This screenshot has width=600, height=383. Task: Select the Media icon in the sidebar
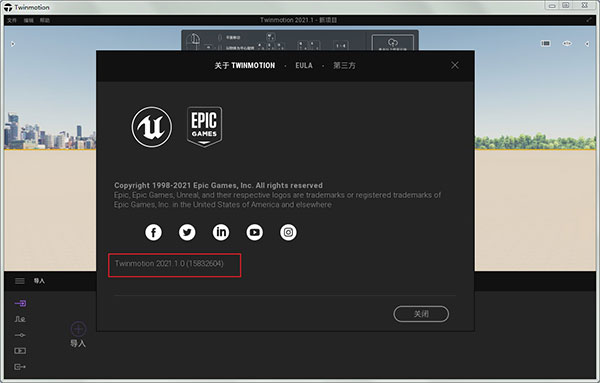[x=20, y=351]
